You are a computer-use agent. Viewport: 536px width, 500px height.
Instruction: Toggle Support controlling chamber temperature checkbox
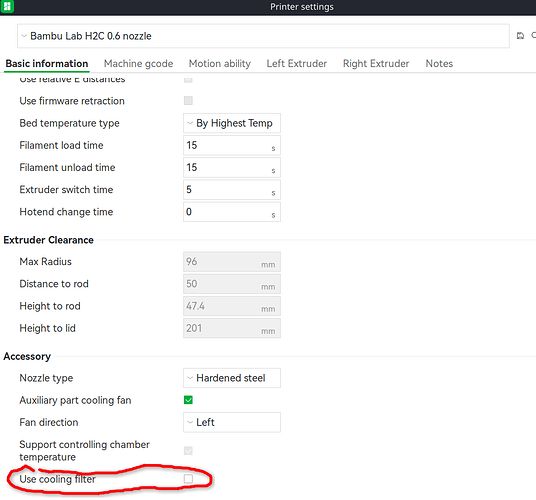[x=188, y=450]
